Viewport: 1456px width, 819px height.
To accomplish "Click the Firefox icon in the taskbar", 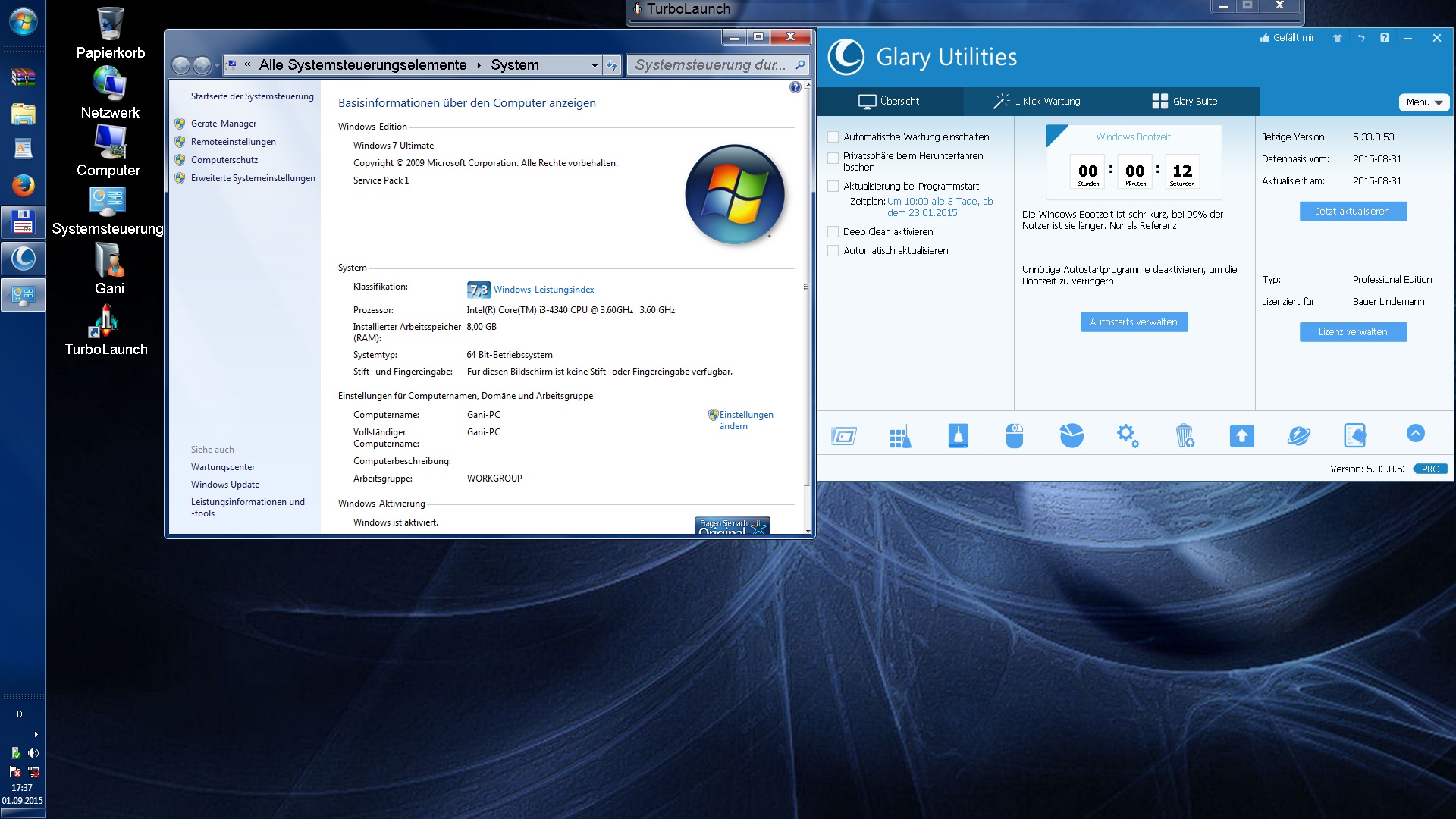I will 23,185.
